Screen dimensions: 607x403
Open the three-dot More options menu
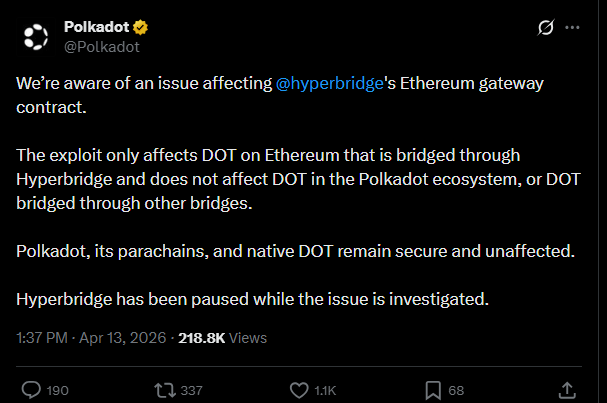click(x=573, y=28)
